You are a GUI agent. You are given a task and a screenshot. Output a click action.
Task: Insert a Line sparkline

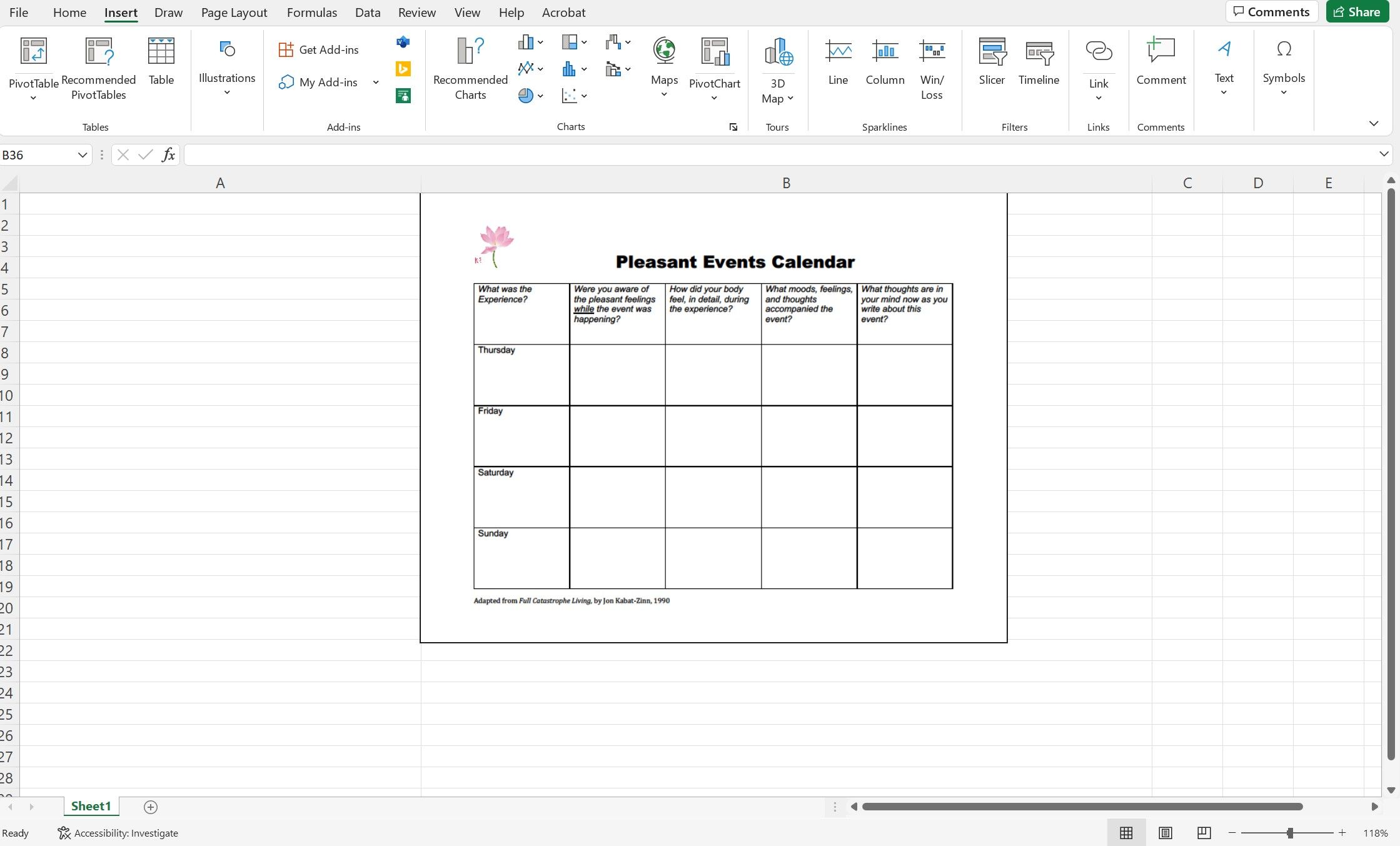click(x=838, y=63)
